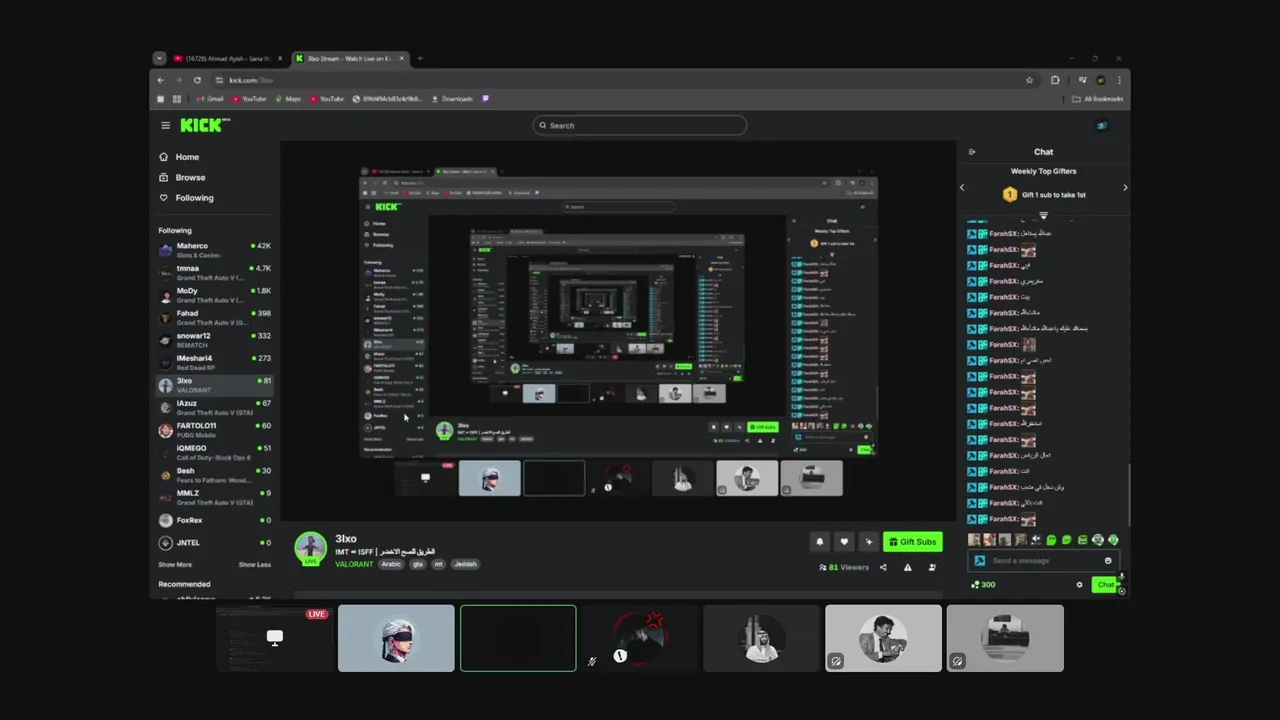Click the green KICK logo
Image resolution: width=1280 pixels, height=720 pixels.
click(205, 125)
